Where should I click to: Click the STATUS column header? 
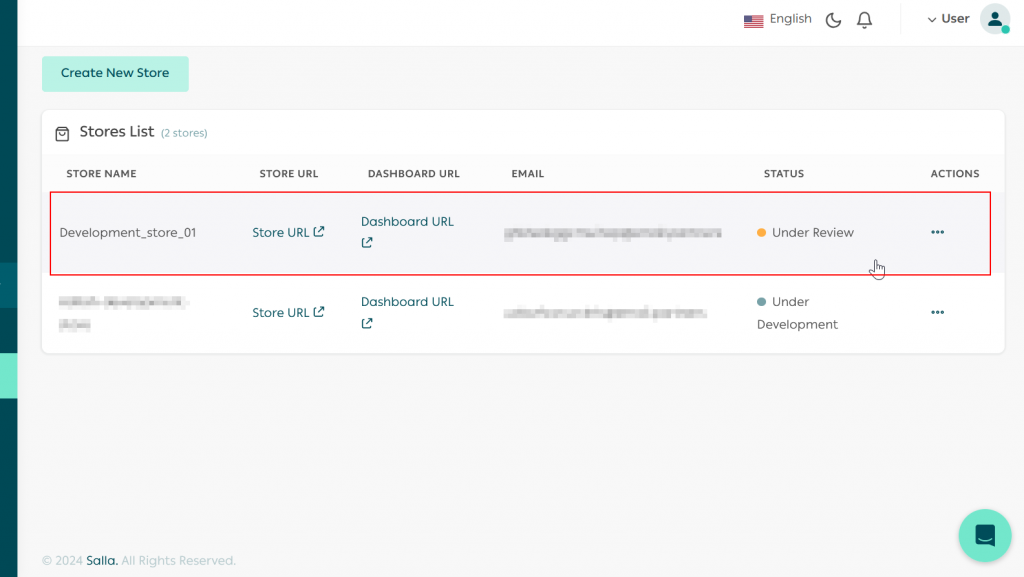[x=784, y=174]
